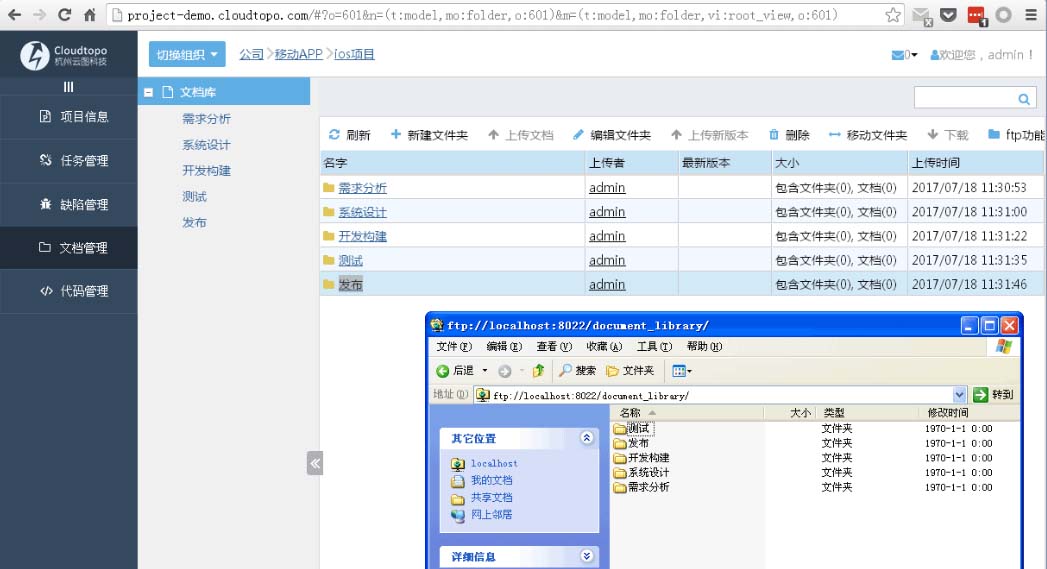Collapse the 文档库 tree node
The width and height of the screenshot is (1047, 569).
149,92
